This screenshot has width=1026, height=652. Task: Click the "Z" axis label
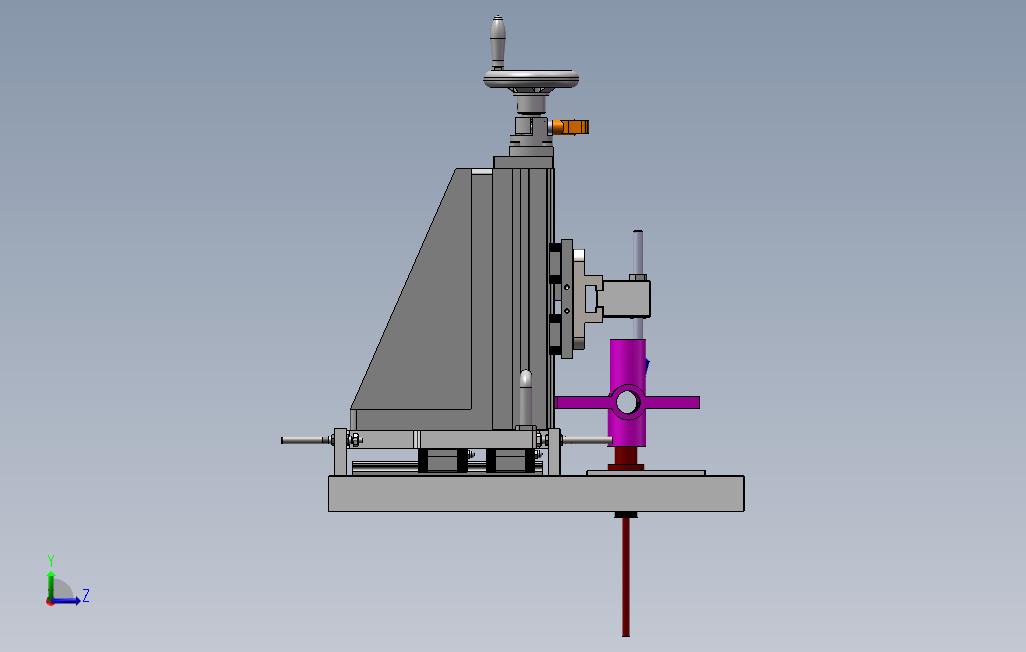click(86, 596)
